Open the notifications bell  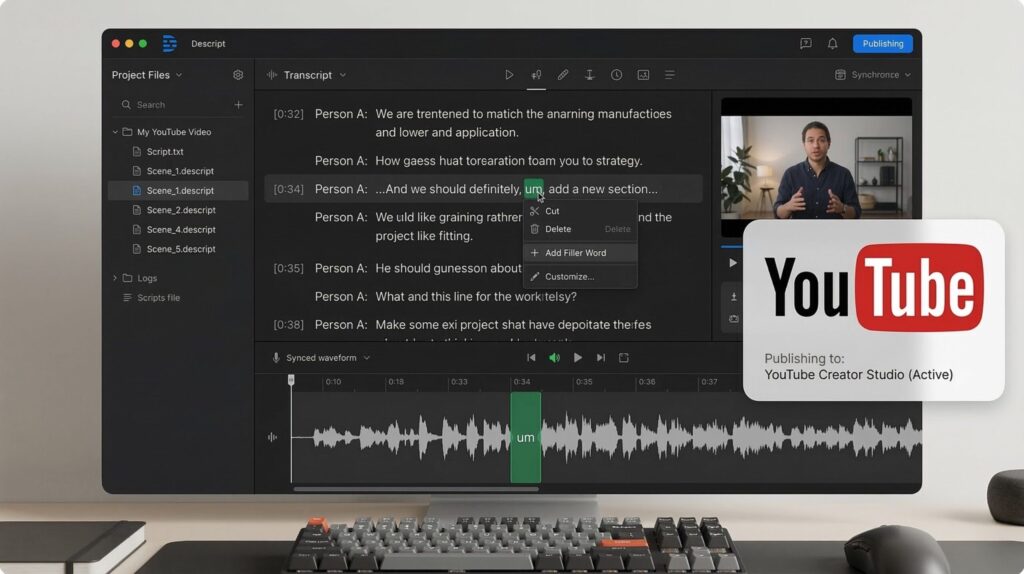833,43
